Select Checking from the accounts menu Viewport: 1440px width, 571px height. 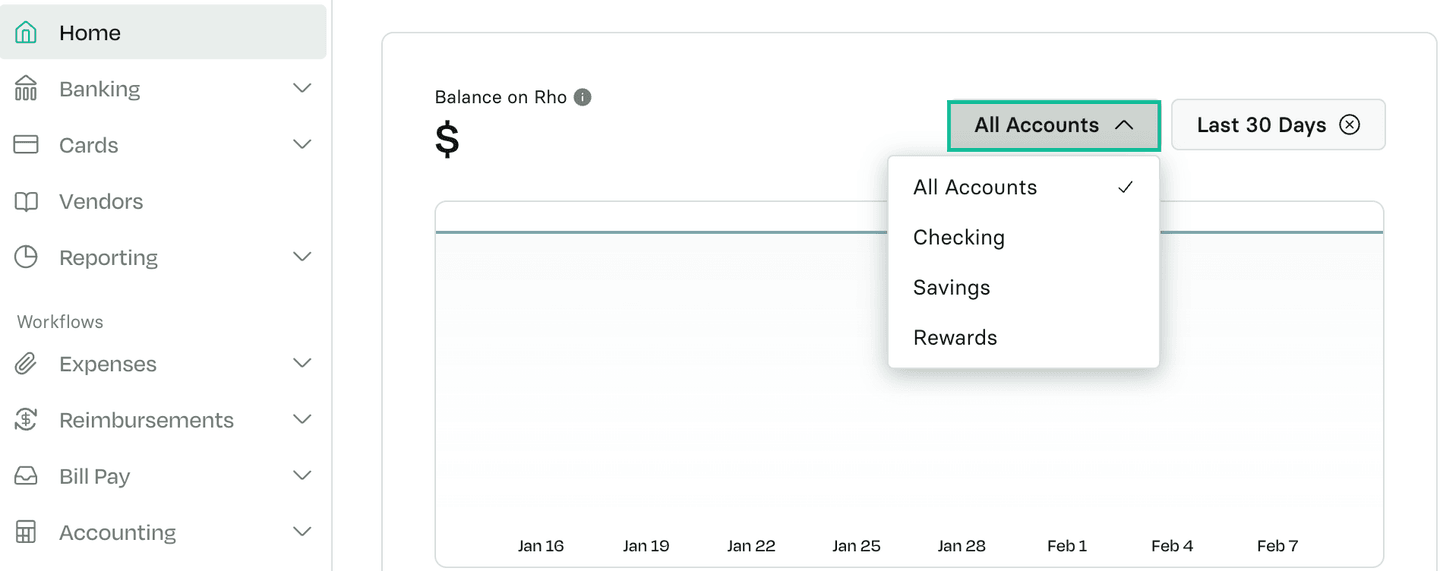959,238
